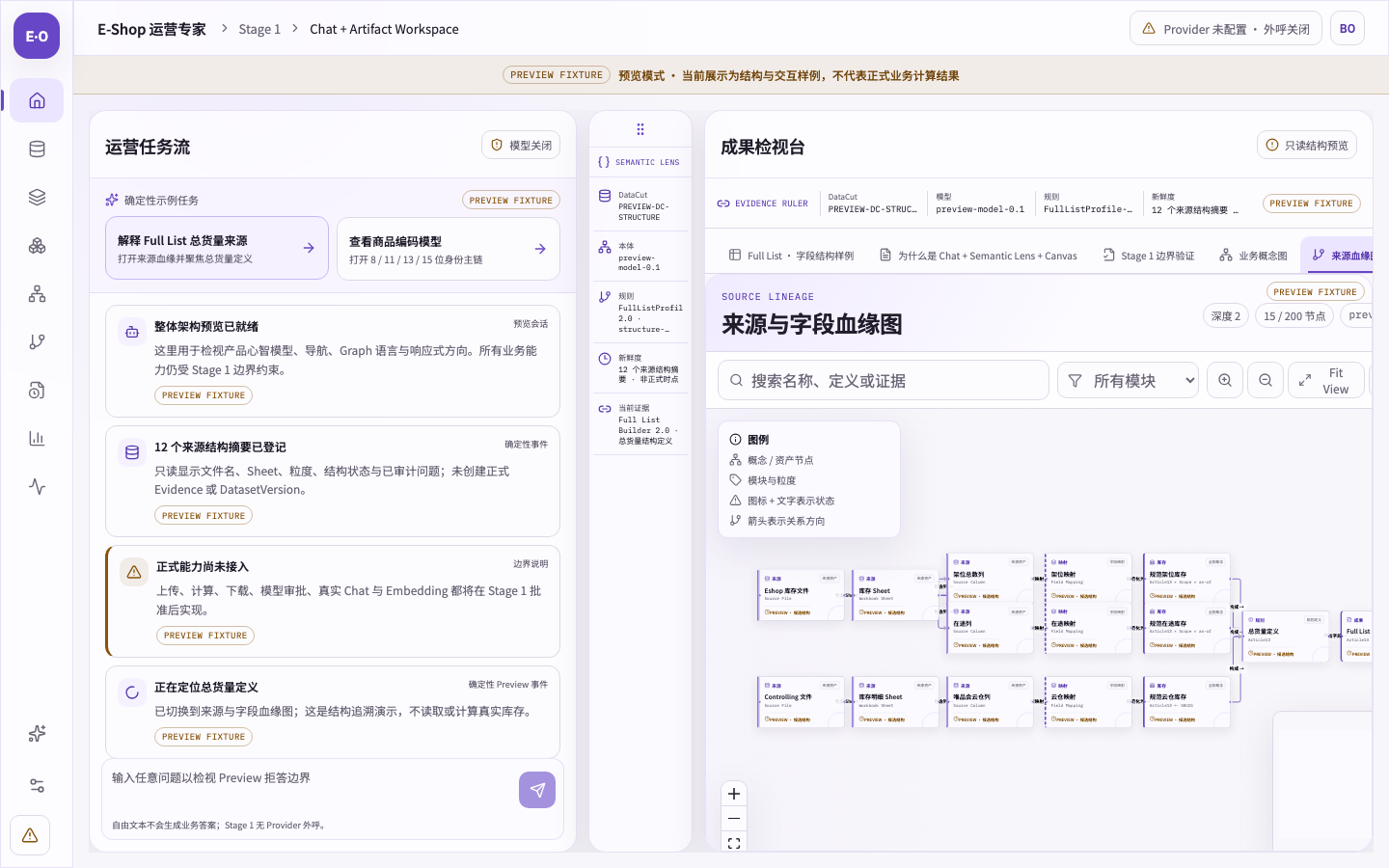Switch to 业务概念图 tab

[x=1253, y=256]
